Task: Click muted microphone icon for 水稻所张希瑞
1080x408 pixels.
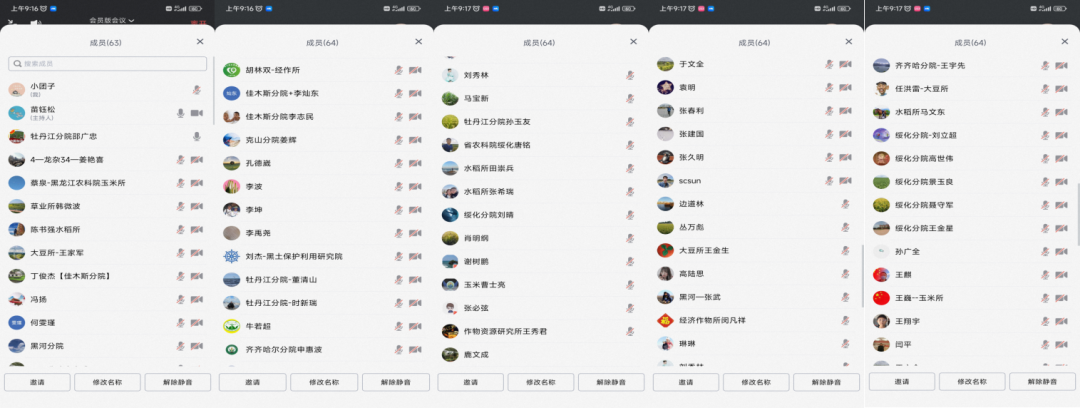Action: click(x=630, y=192)
